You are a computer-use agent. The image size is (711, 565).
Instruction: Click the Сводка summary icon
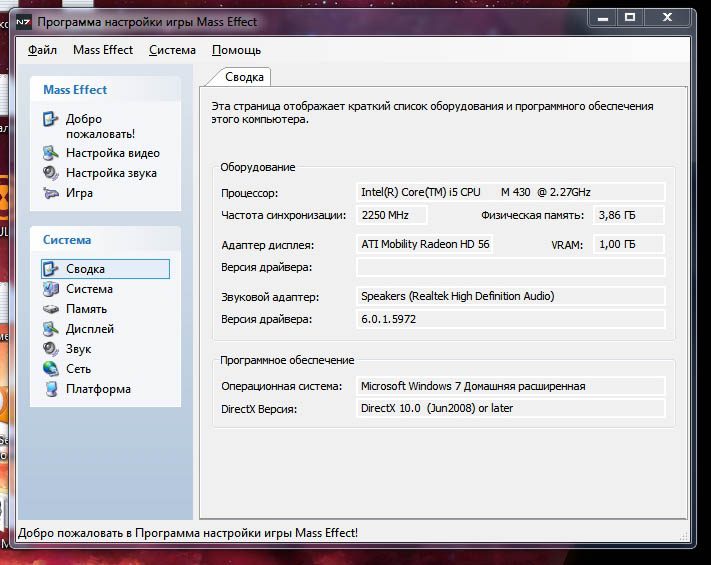point(50,269)
